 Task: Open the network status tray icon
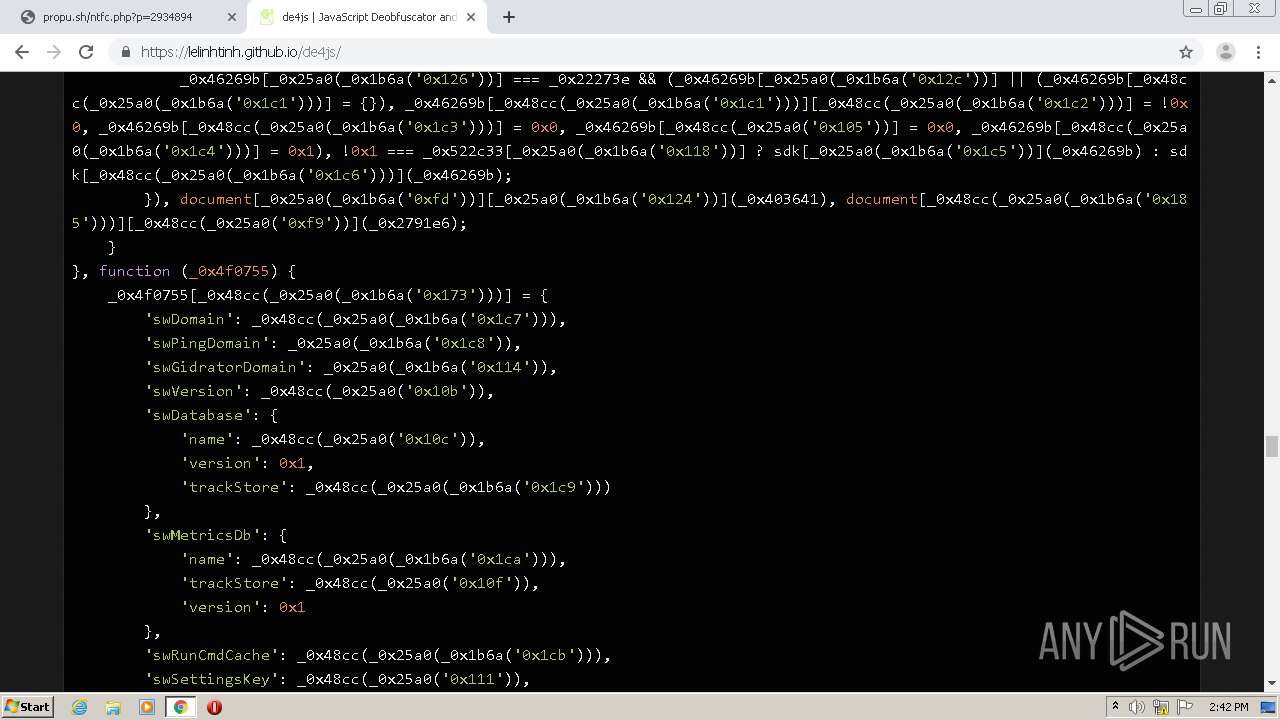[1162, 707]
